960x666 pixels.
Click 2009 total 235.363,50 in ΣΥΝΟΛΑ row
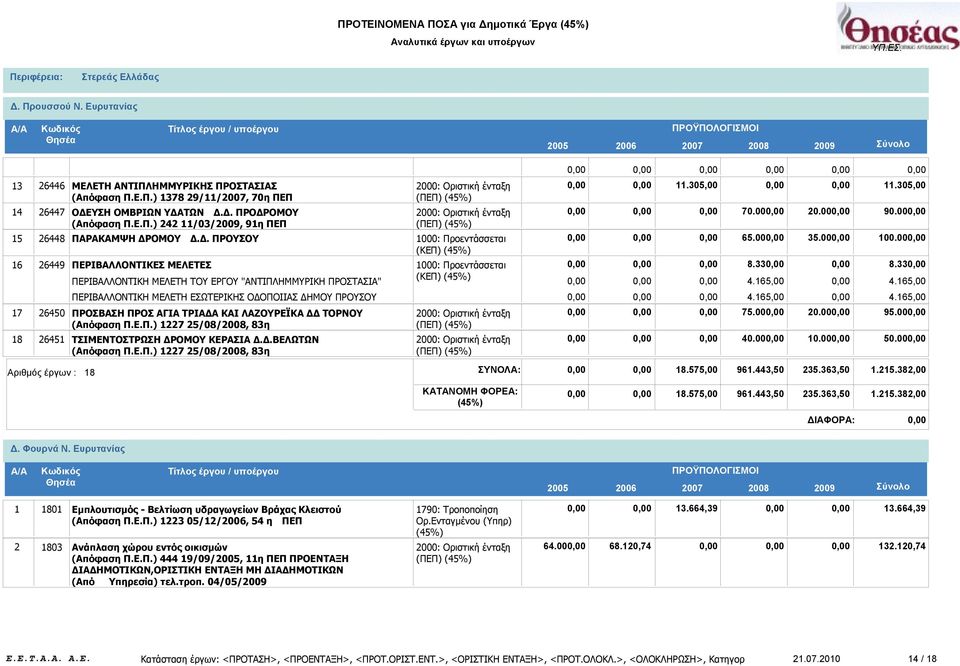[x=826, y=370]
